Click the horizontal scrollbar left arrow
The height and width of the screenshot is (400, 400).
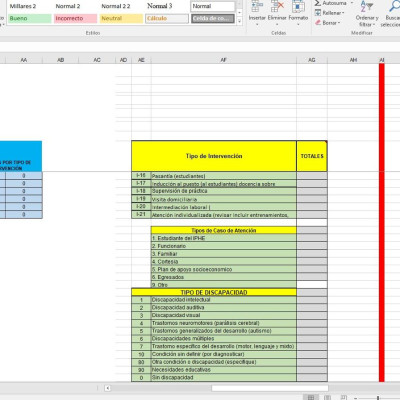coord(107,388)
